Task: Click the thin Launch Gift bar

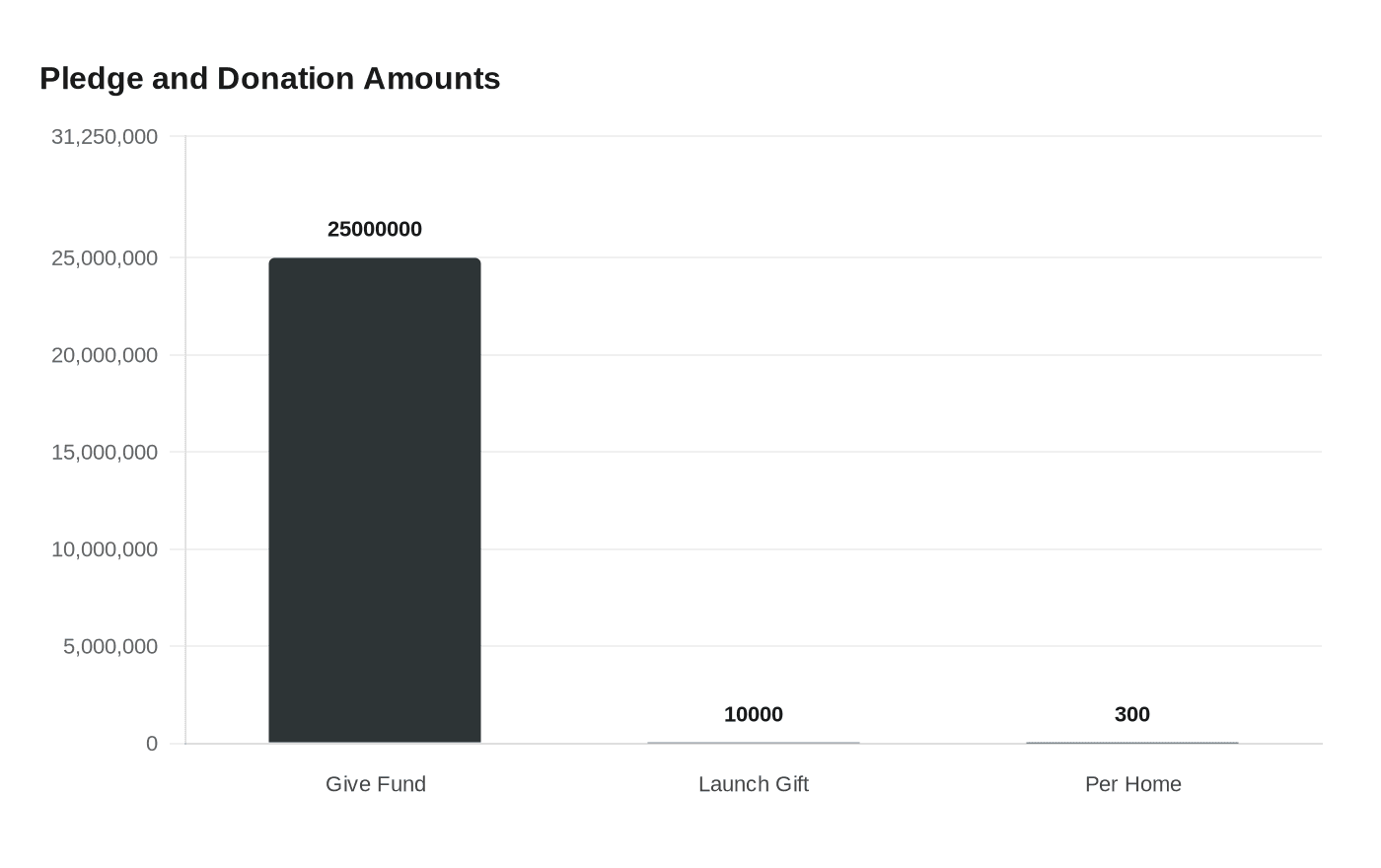Action: (x=754, y=743)
